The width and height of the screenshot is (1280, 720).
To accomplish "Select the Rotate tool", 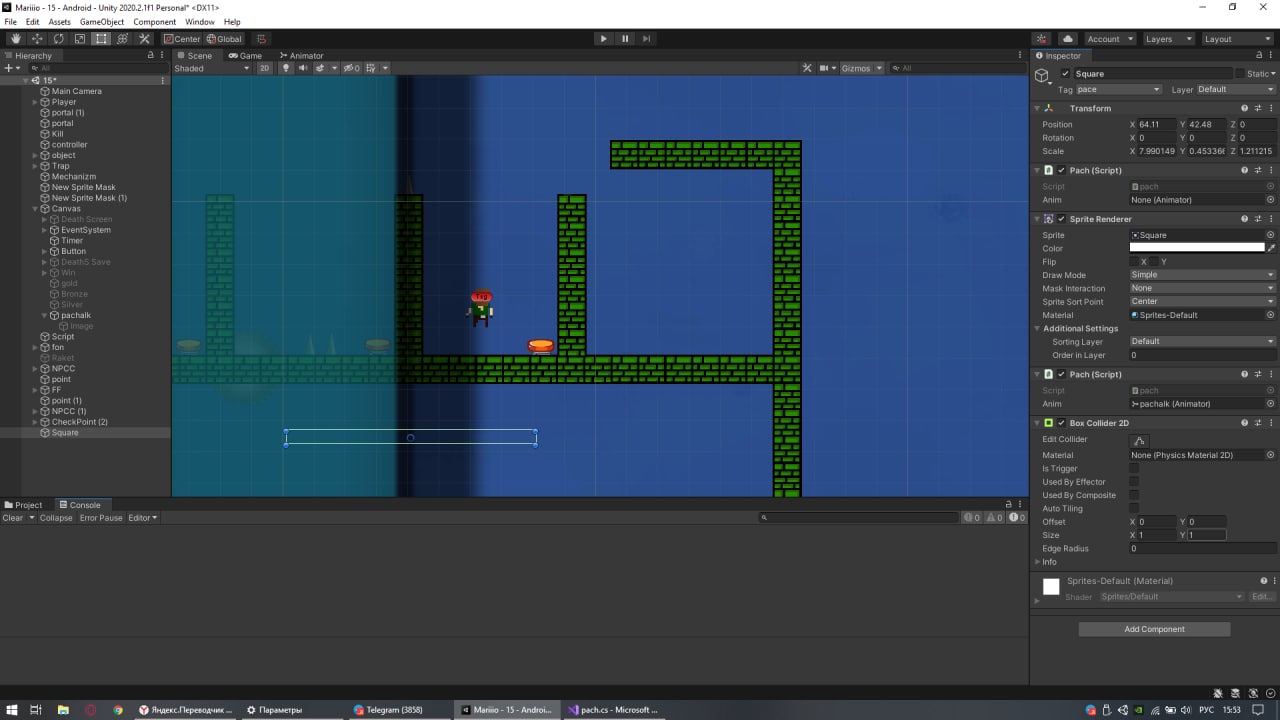I will [58, 39].
